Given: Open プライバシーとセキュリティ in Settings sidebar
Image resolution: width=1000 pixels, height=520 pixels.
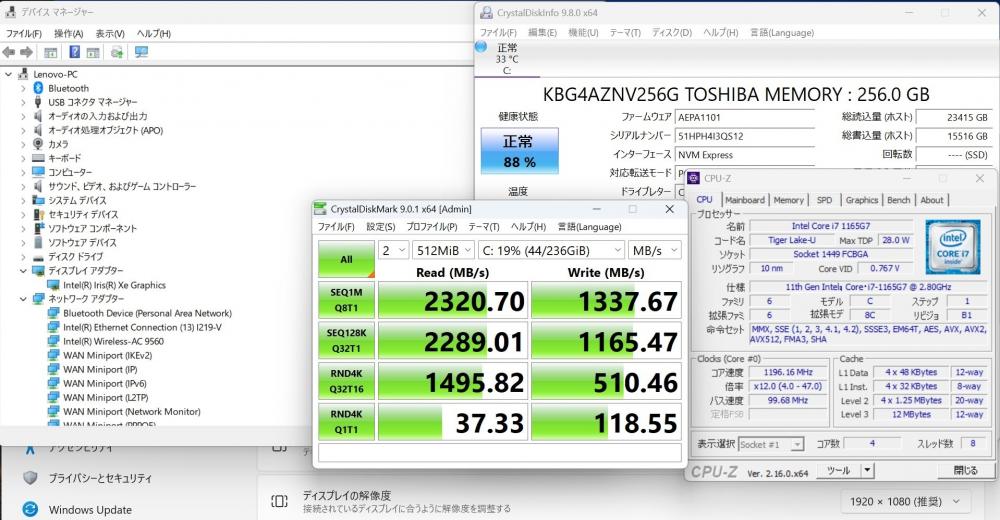Looking at the screenshot, I should (x=89, y=478).
